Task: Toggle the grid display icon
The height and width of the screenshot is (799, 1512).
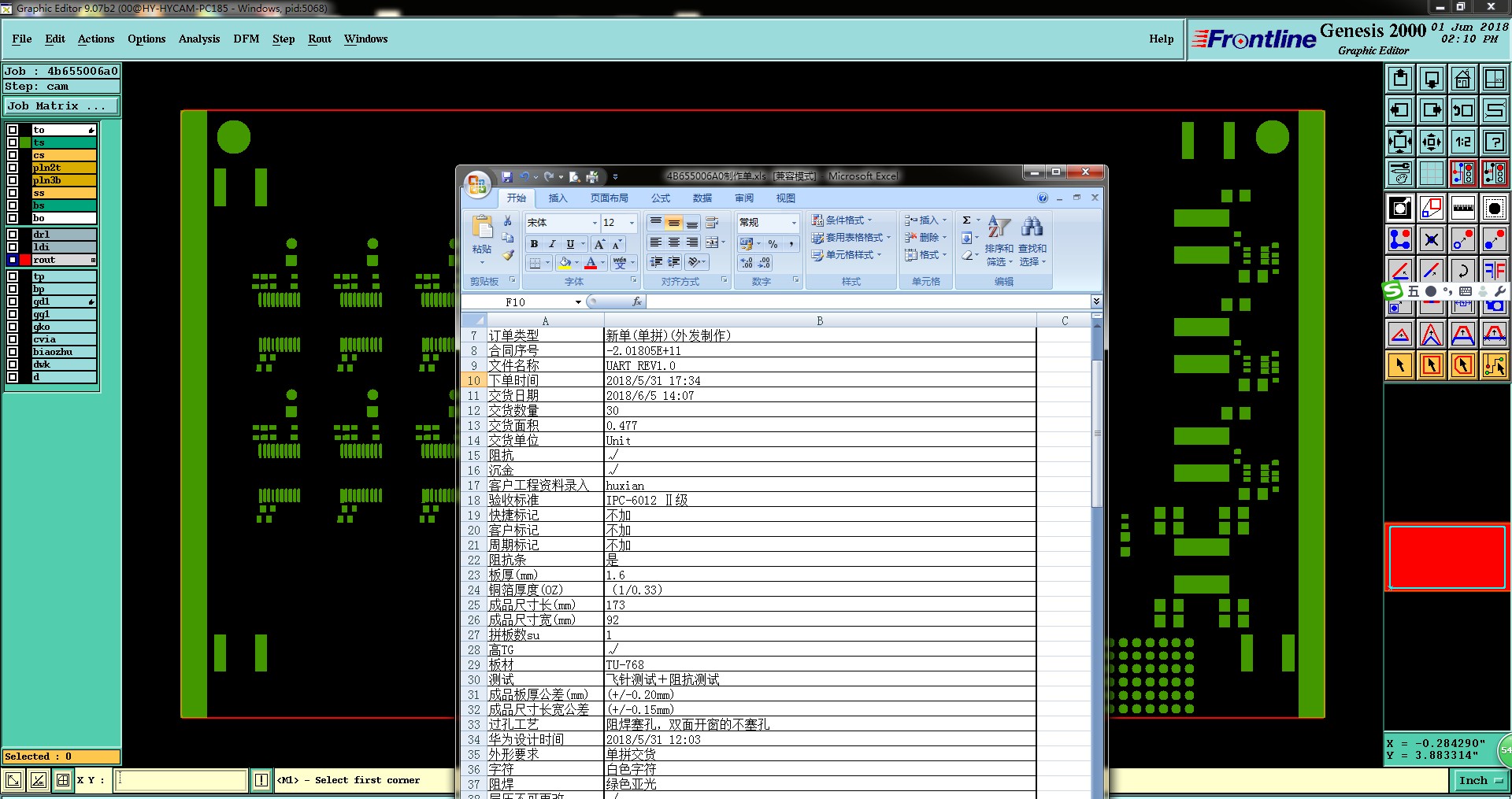Action: pos(1431,173)
